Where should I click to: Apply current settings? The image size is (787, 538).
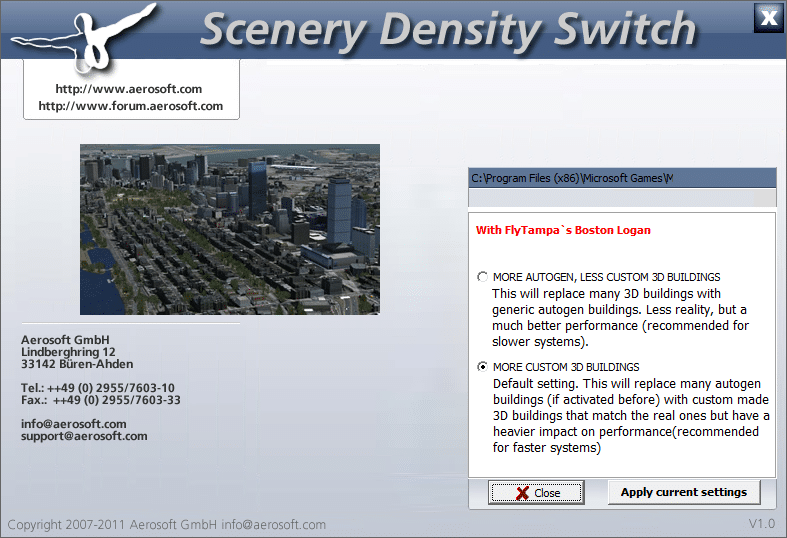683,492
